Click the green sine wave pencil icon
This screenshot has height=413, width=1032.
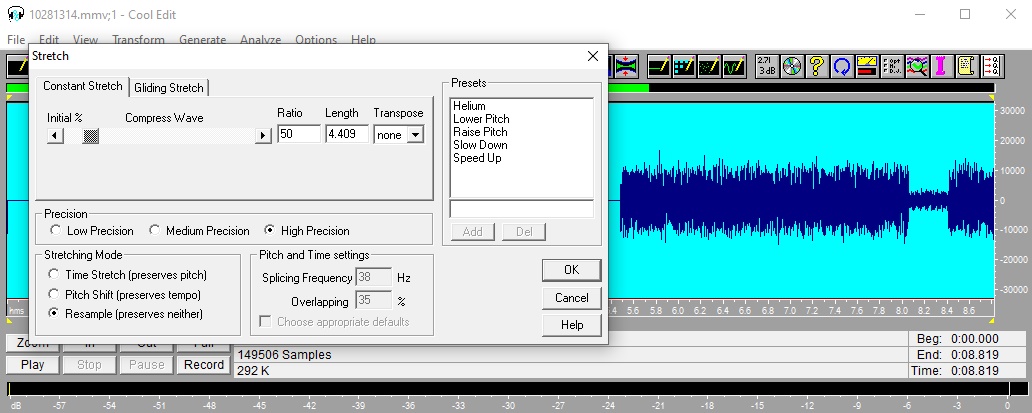pyautogui.click(x=734, y=66)
